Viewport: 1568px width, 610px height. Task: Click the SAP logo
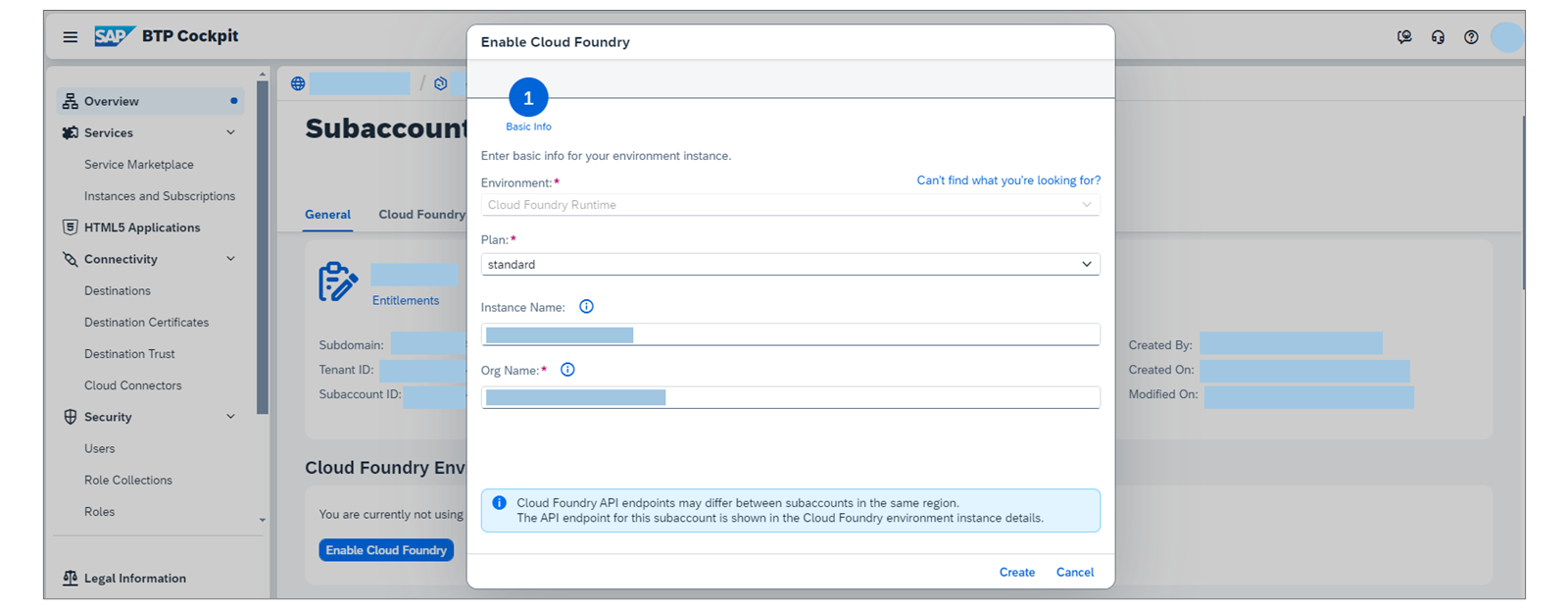pyautogui.click(x=114, y=36)
